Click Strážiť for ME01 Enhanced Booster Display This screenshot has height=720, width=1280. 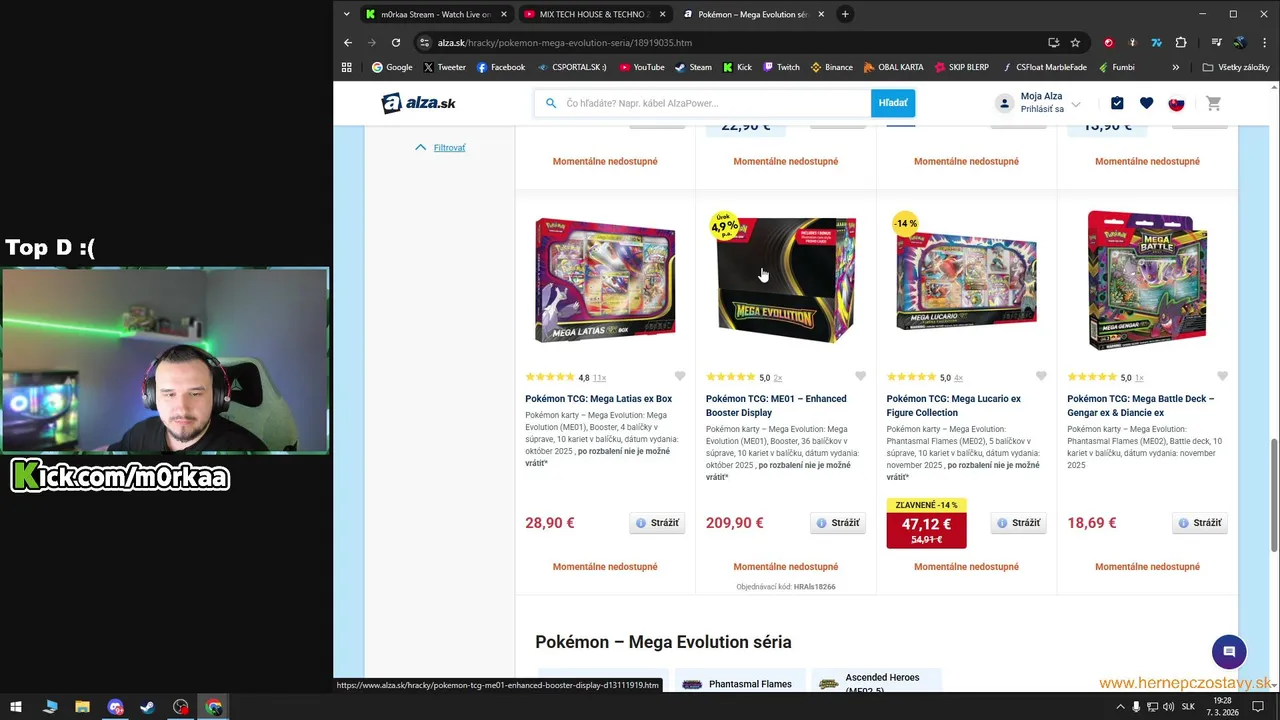(x=838, y=523)
